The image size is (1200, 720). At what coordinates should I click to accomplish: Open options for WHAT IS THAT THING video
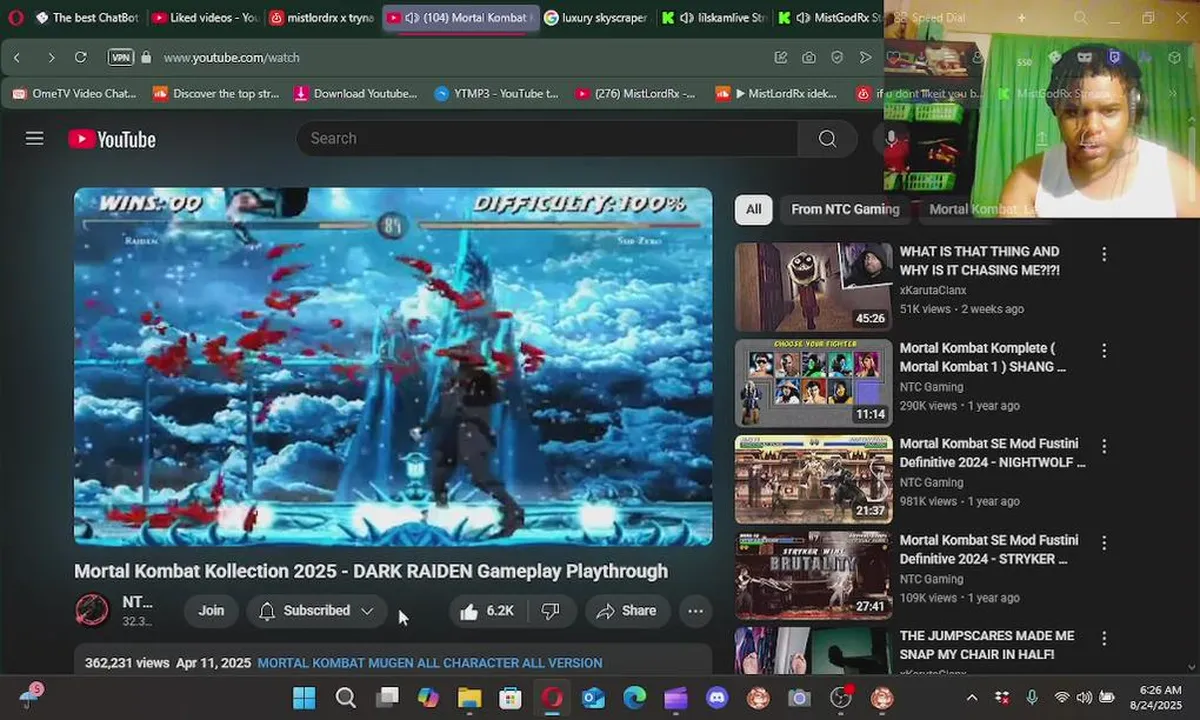click(x=1104, y=255)
